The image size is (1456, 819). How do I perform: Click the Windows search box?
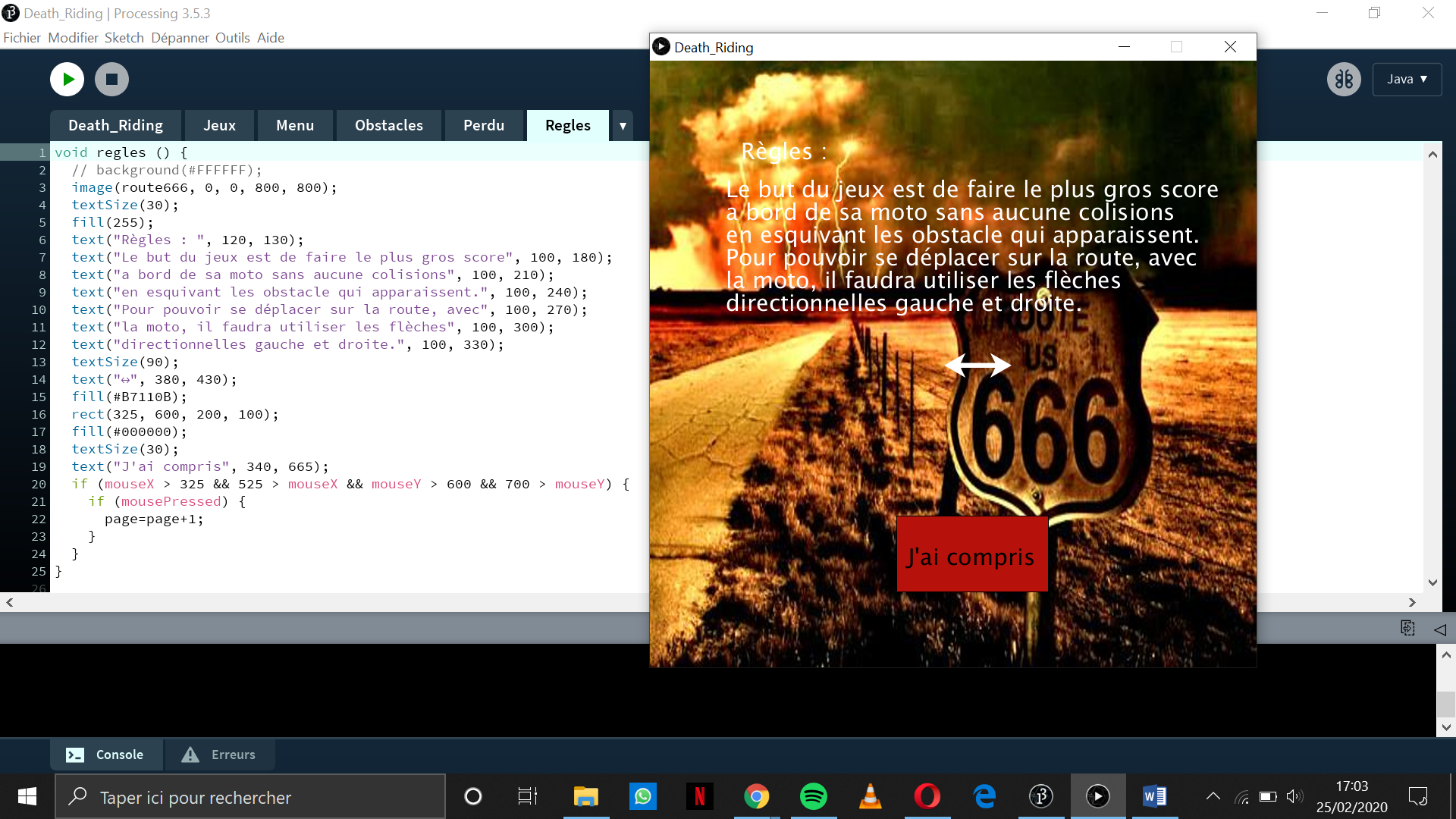click(x=250, y=797)
